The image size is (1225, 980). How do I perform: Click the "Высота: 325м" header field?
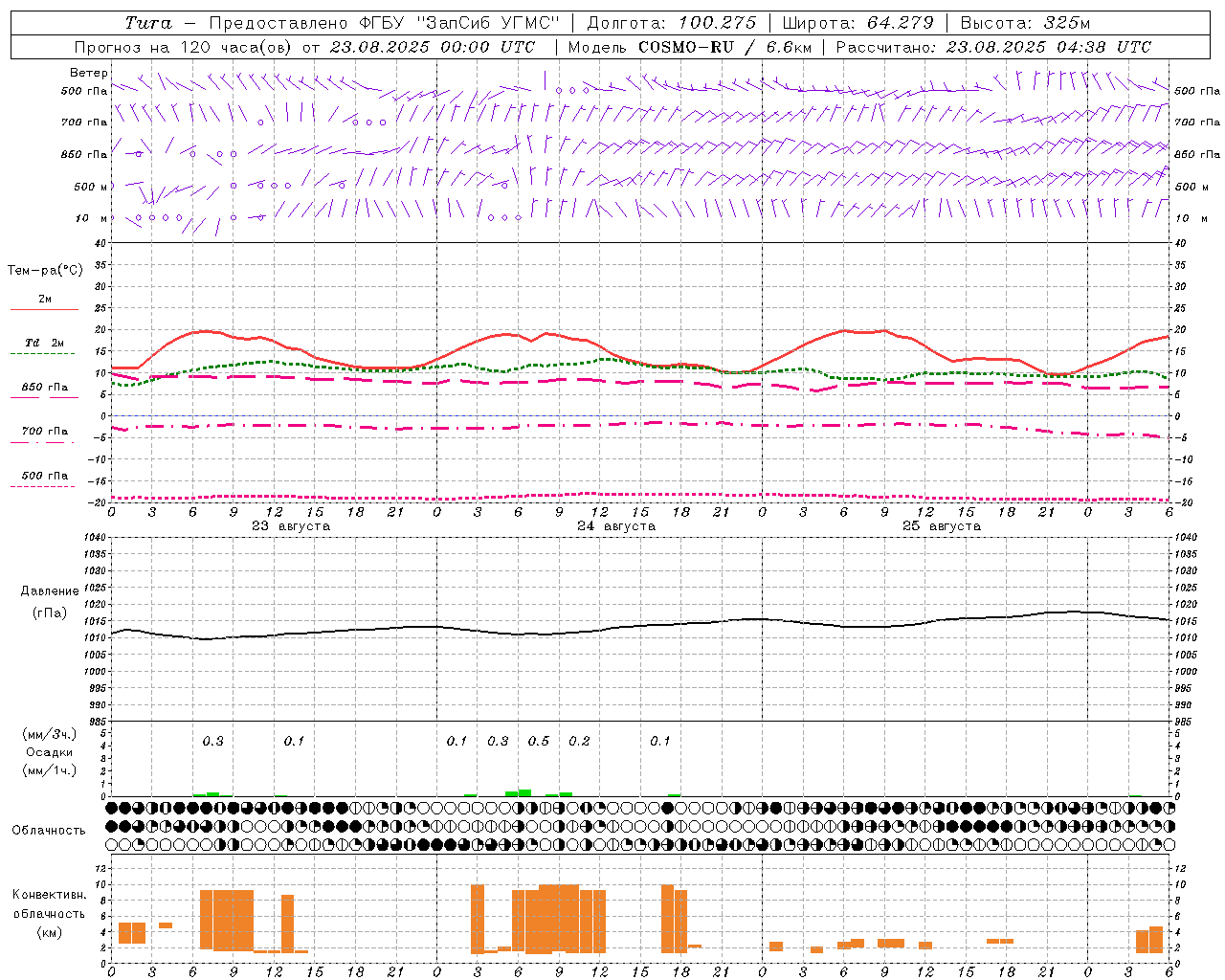click(x=1025, y=23)
